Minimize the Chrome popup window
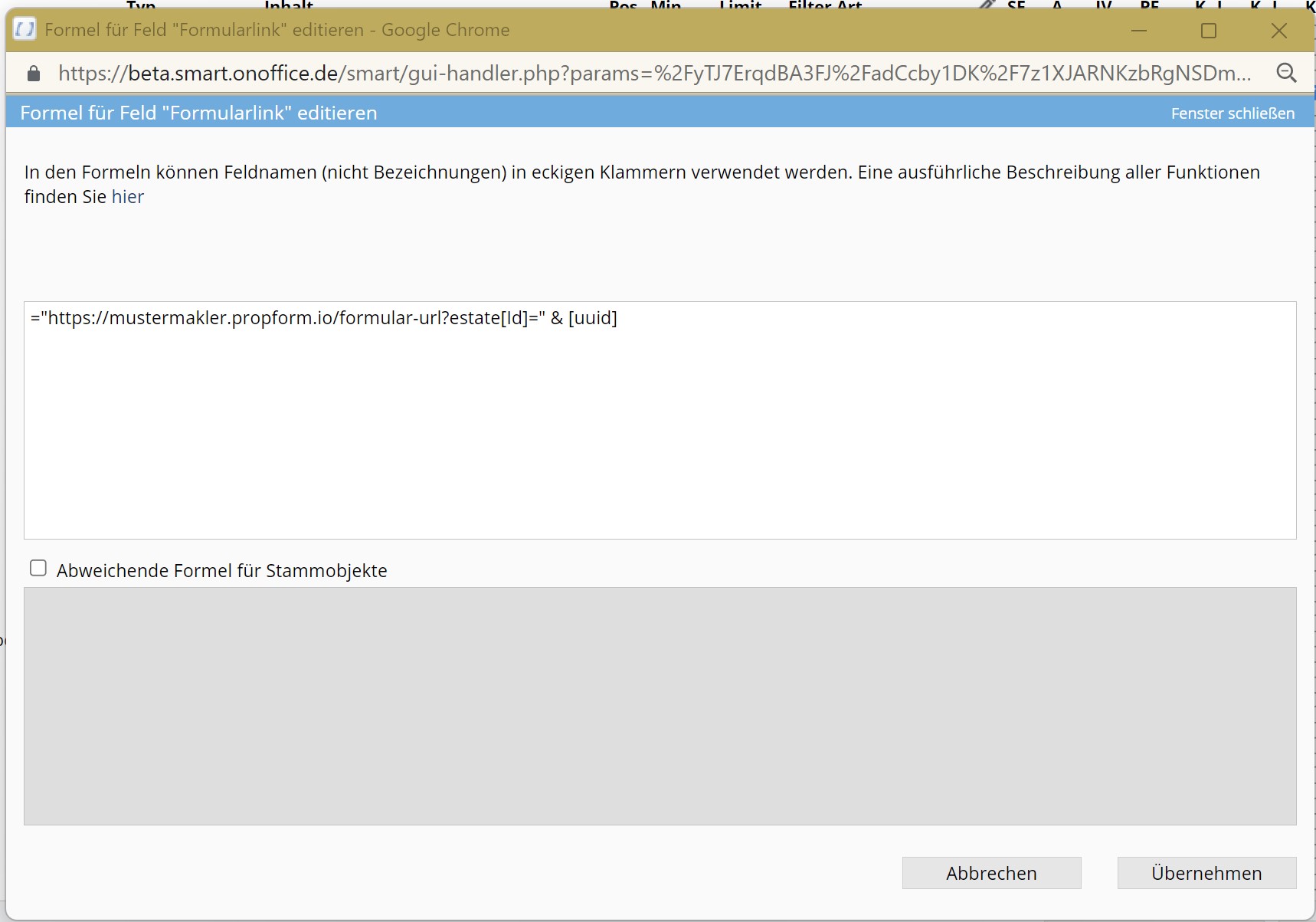Screen dimensions: 1316x922 coord(1139,31)
